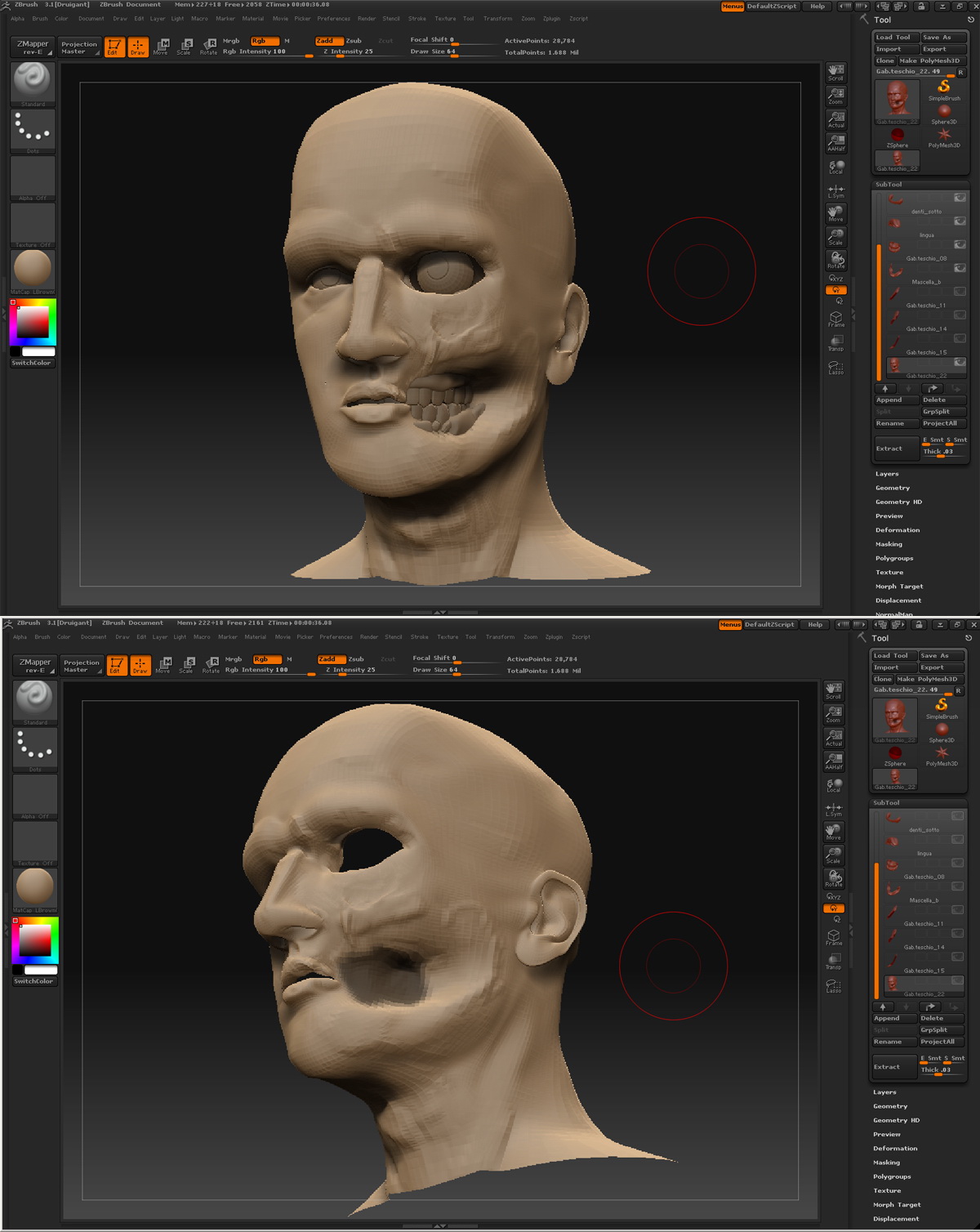Expand the Geometry section in the upper Tool palette
The image size is (980, 1232).
[x=892, y=488]
